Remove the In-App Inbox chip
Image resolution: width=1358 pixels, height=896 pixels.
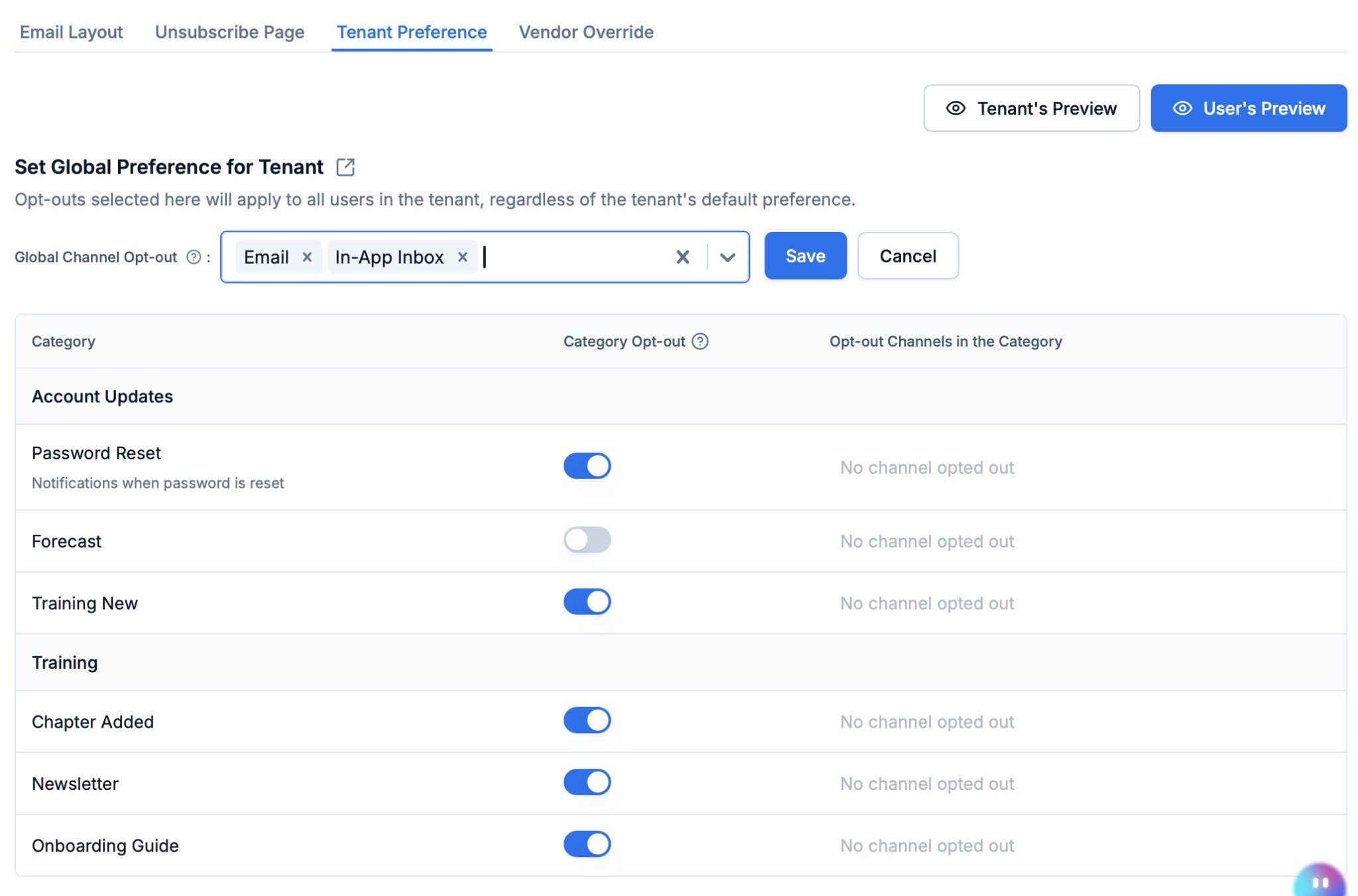pyautogui.click(x=463, y=257)
